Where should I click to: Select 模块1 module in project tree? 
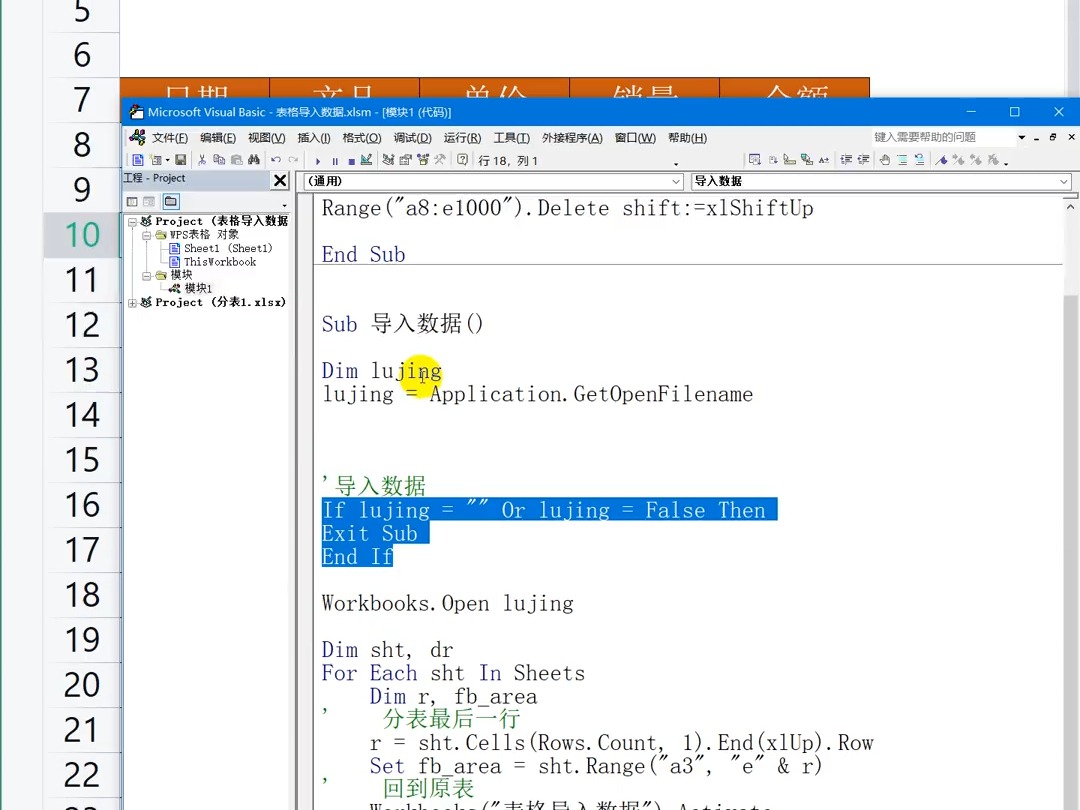[198, 289]
